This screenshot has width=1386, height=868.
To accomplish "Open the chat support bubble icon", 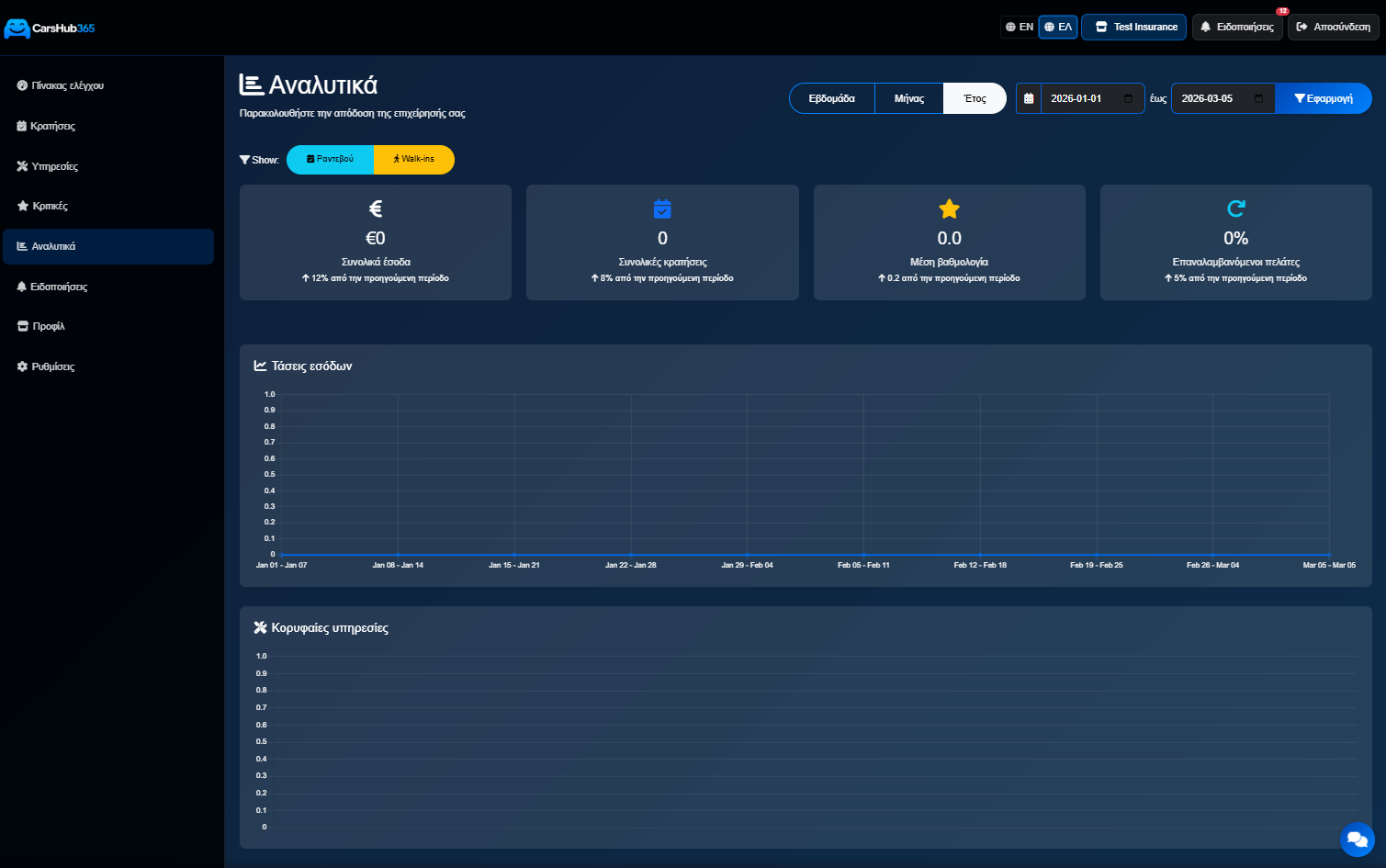I will 1357,839.
